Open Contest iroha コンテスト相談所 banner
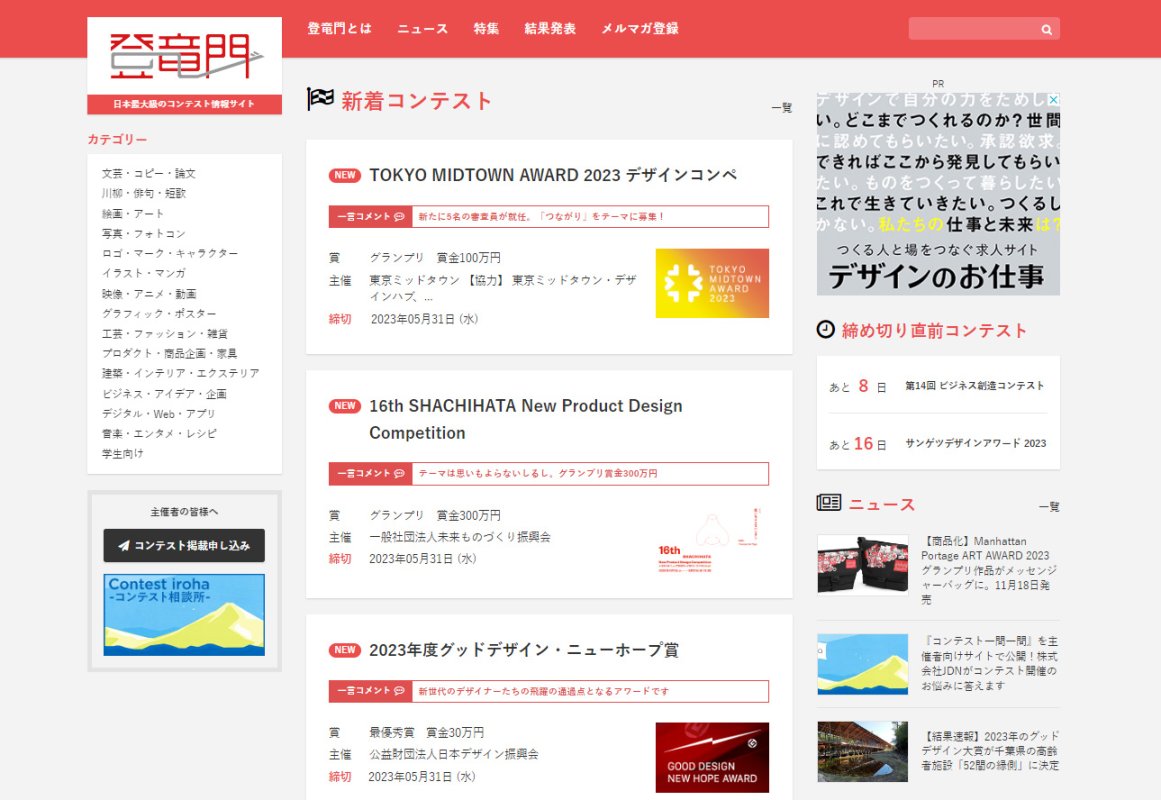This screenshot has height=800, width=1161. [x=184, y=615]
